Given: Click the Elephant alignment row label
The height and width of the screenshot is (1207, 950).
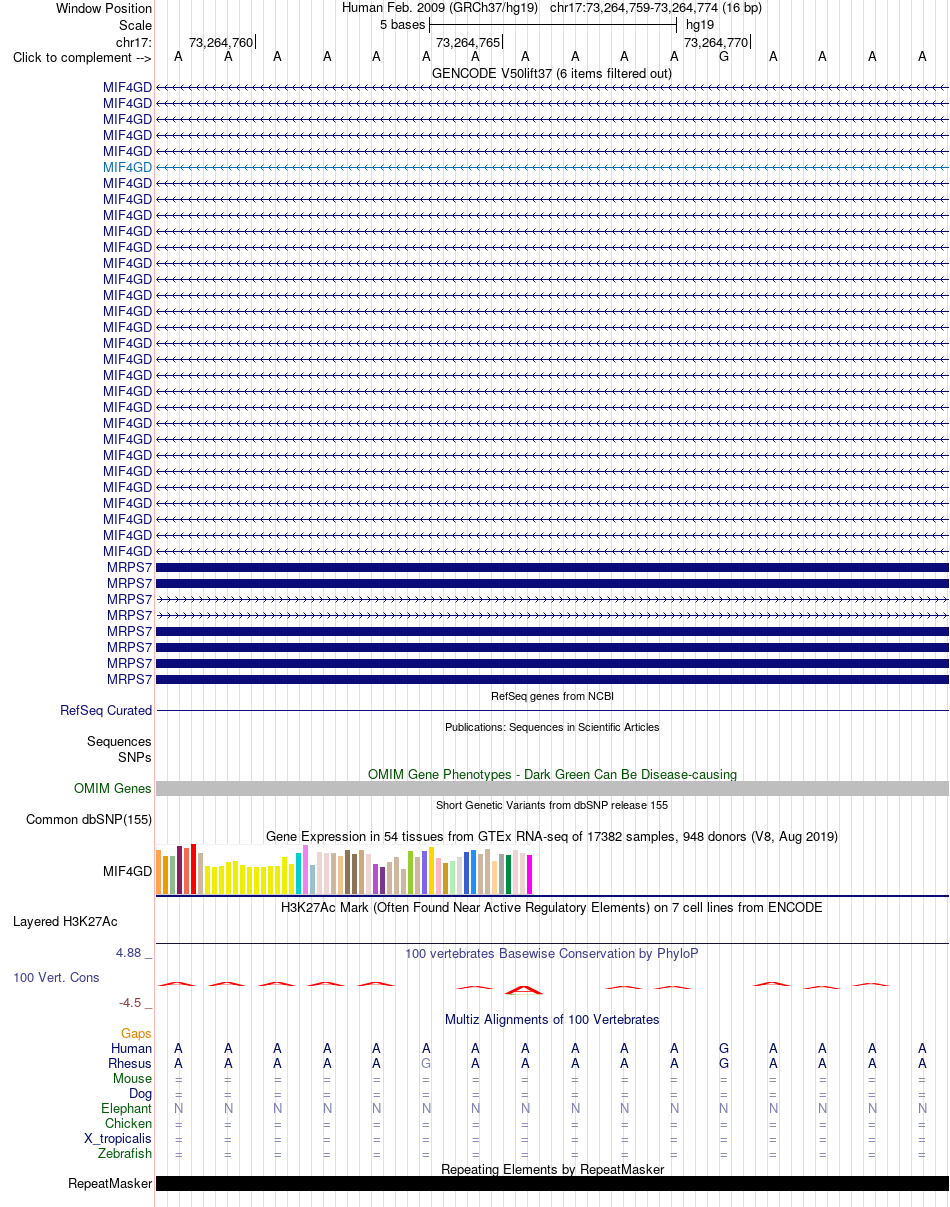Looking at the screenshot, I should pos(127,1108).
